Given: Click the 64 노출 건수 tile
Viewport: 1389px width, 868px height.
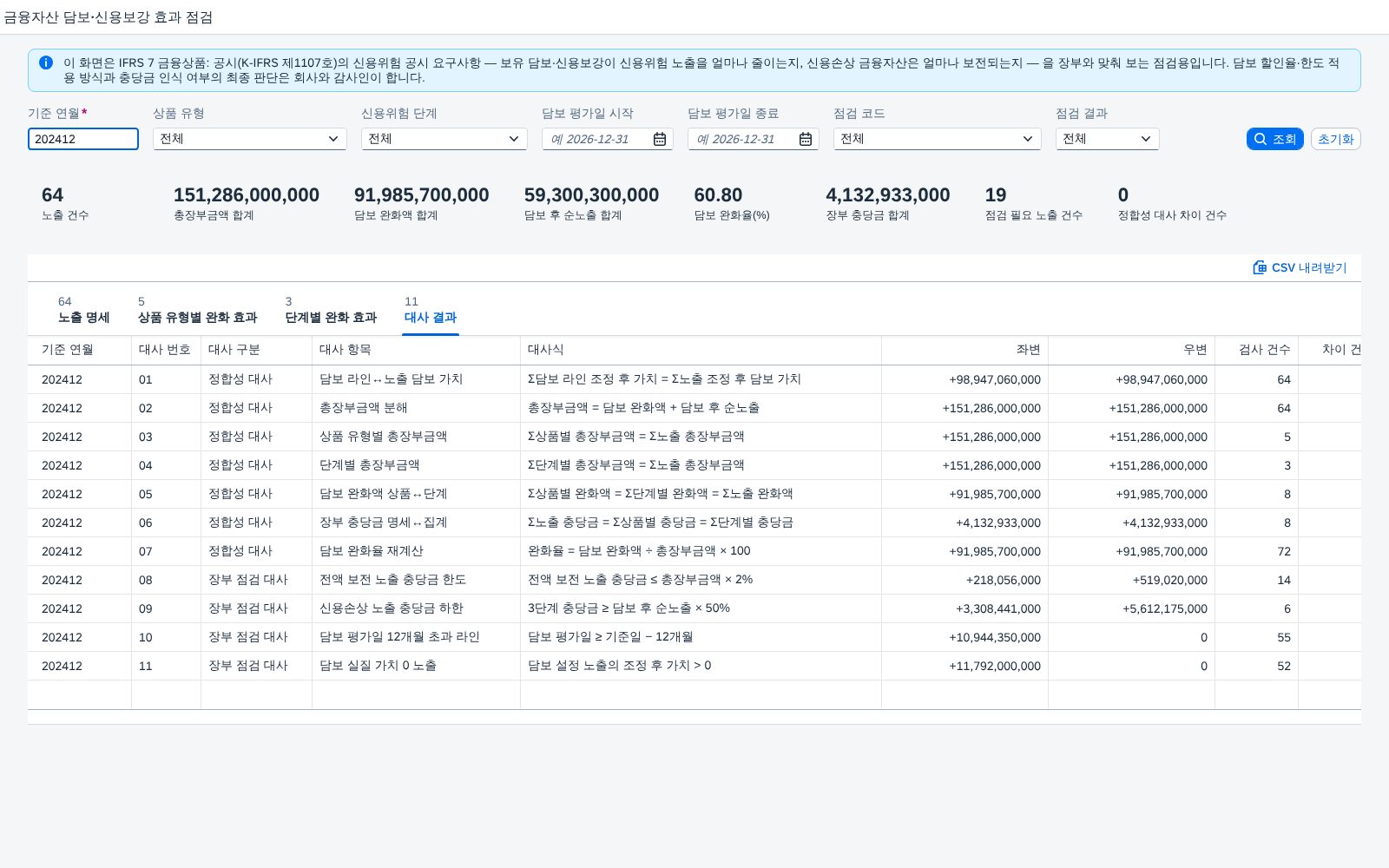Looking at the screenshot, I should [x=66, y=204].
